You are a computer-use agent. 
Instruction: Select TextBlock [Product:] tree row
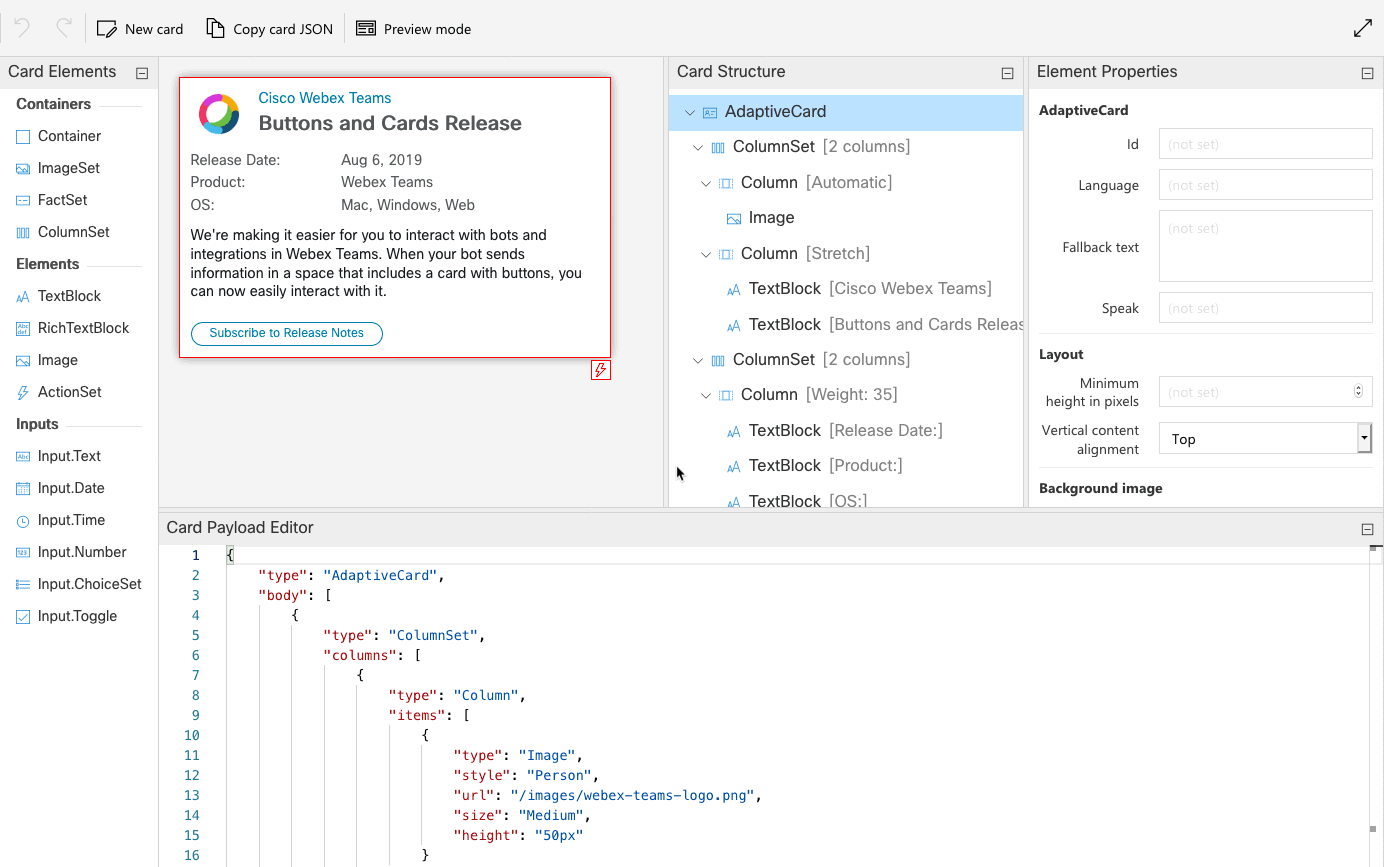pyautogui.click(x=846, y=466)
